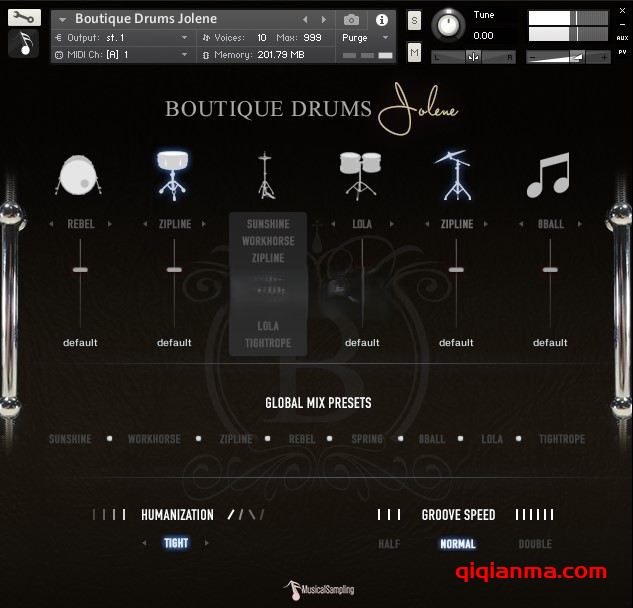Toggle the Mute M button

pyautogui.click(x=414, y=52)
